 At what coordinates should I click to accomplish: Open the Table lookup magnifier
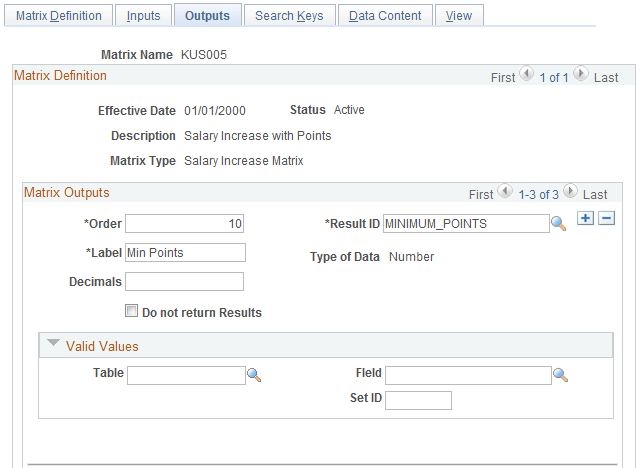pos(254,375)
